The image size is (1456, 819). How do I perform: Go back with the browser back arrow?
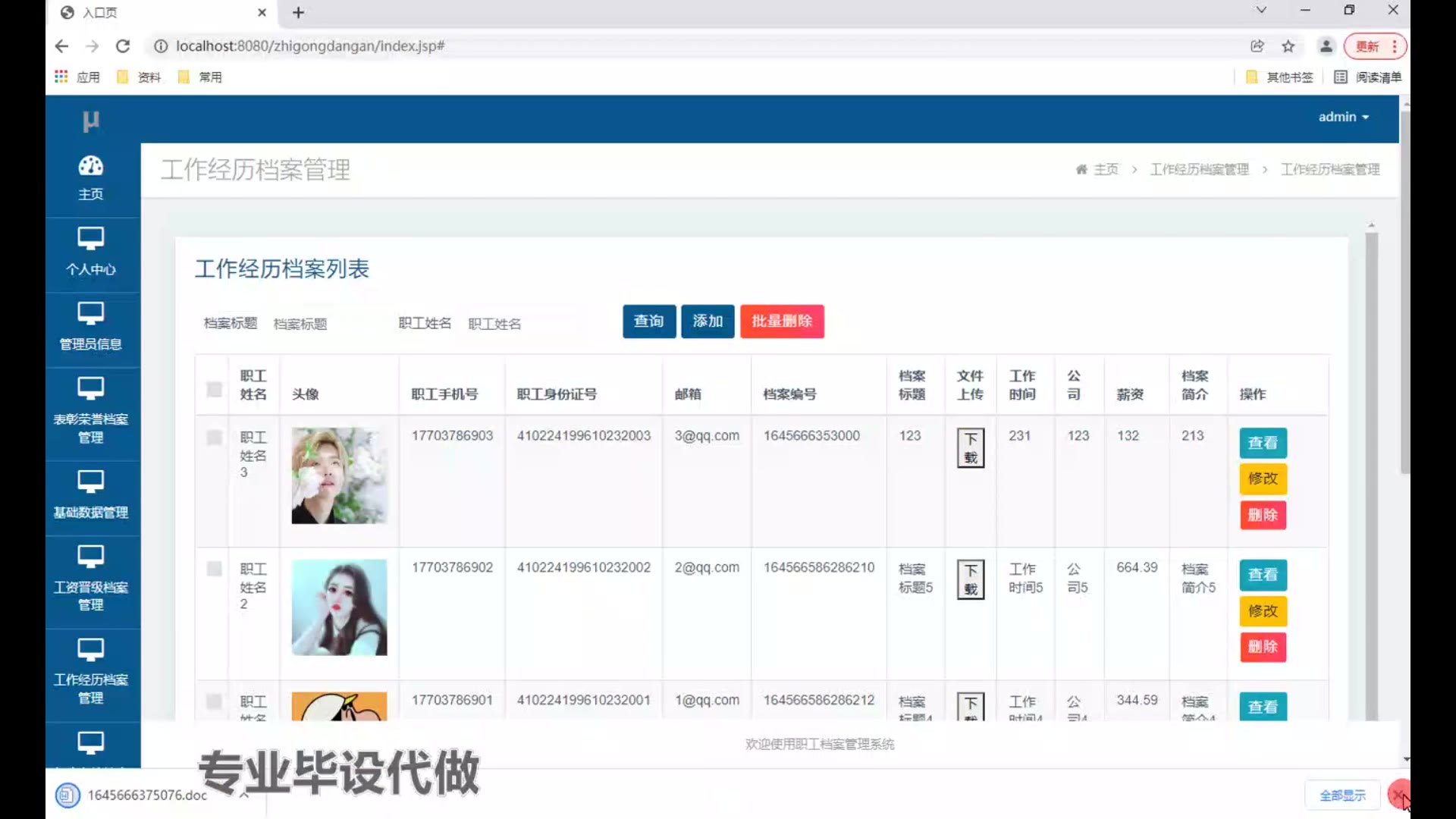tap(61, 46)
